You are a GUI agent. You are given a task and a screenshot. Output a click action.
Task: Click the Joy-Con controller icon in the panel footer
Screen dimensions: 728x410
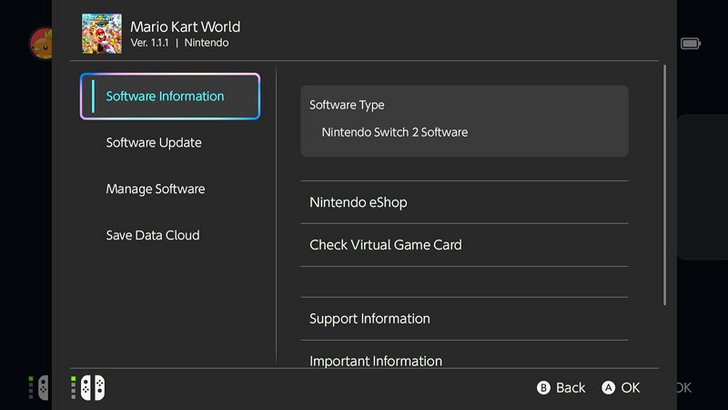click(92, 388)
